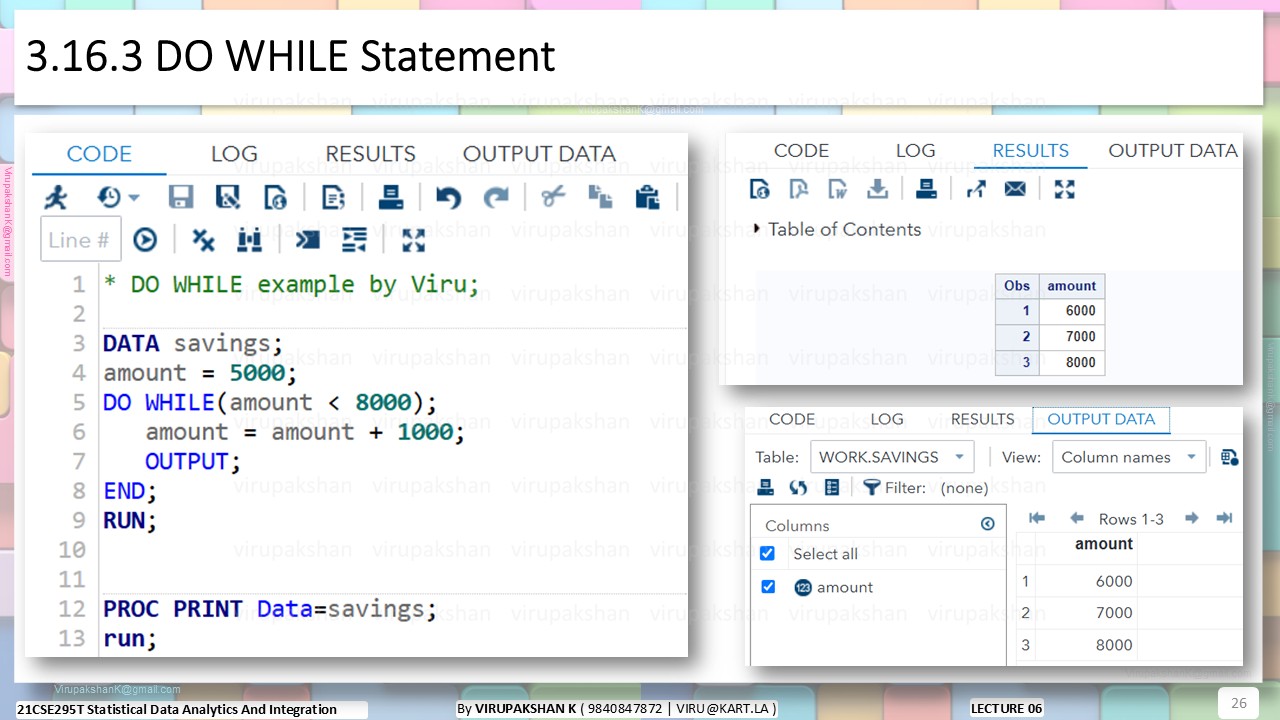Open the WORK.SAVINGS table dropdown
The image size is (1280, 720).
point(892,457)
